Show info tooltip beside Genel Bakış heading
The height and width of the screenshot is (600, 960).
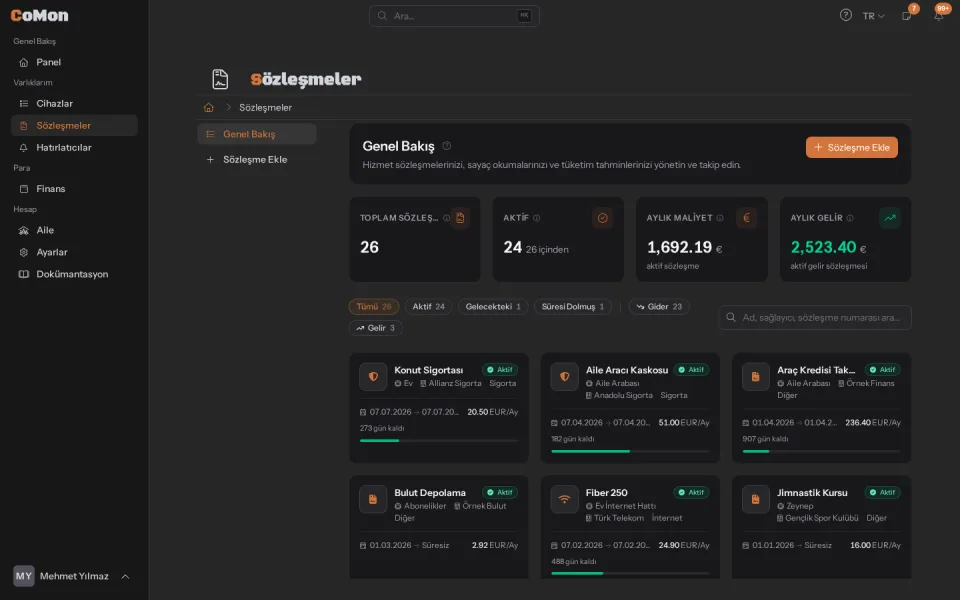(x=447, y=146)
